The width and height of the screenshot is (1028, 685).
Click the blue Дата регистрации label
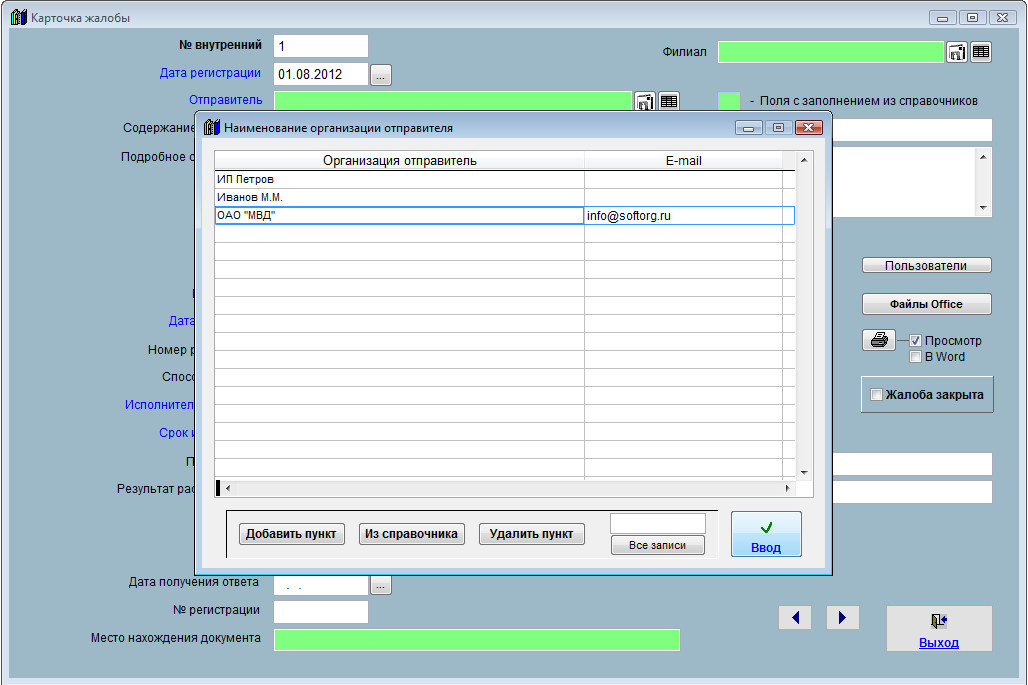point(210,73)
